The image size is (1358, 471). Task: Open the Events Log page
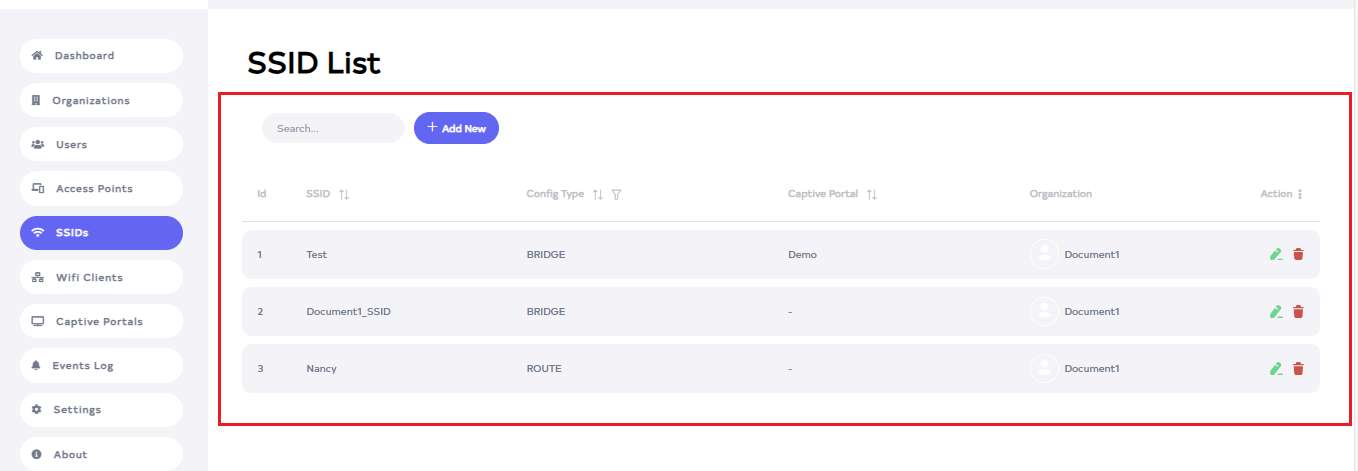click(x=101, y=366)
